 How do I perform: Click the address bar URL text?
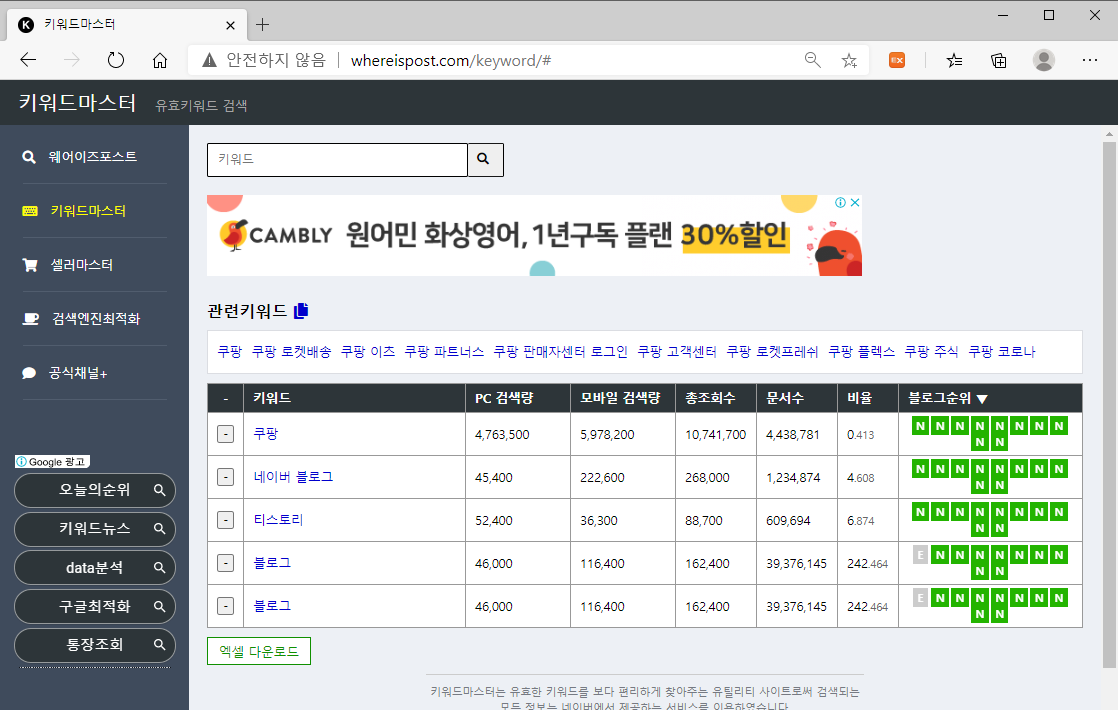pos(451,61)
